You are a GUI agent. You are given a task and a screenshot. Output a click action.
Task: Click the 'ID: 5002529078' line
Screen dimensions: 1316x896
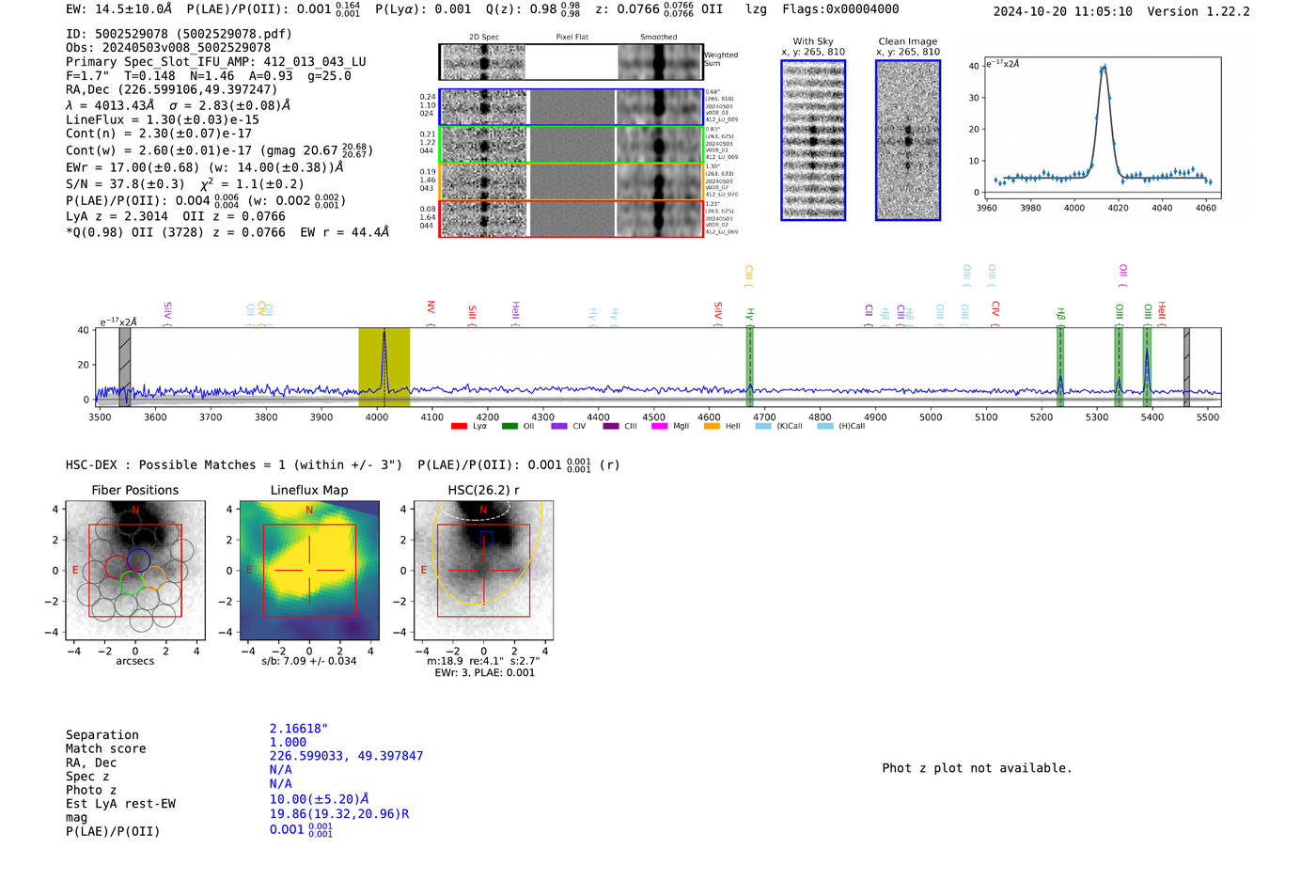click(179, 34)
